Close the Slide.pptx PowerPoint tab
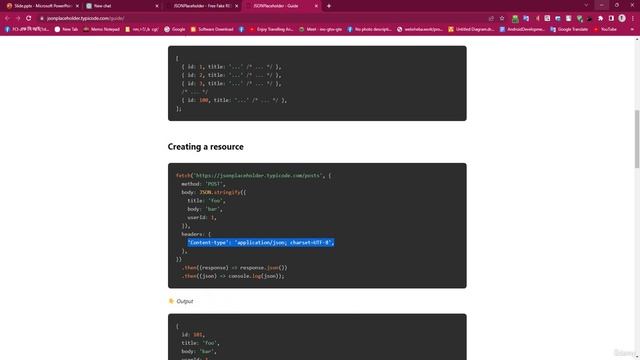This screenshot has width=640, height=360. (77, 6)
